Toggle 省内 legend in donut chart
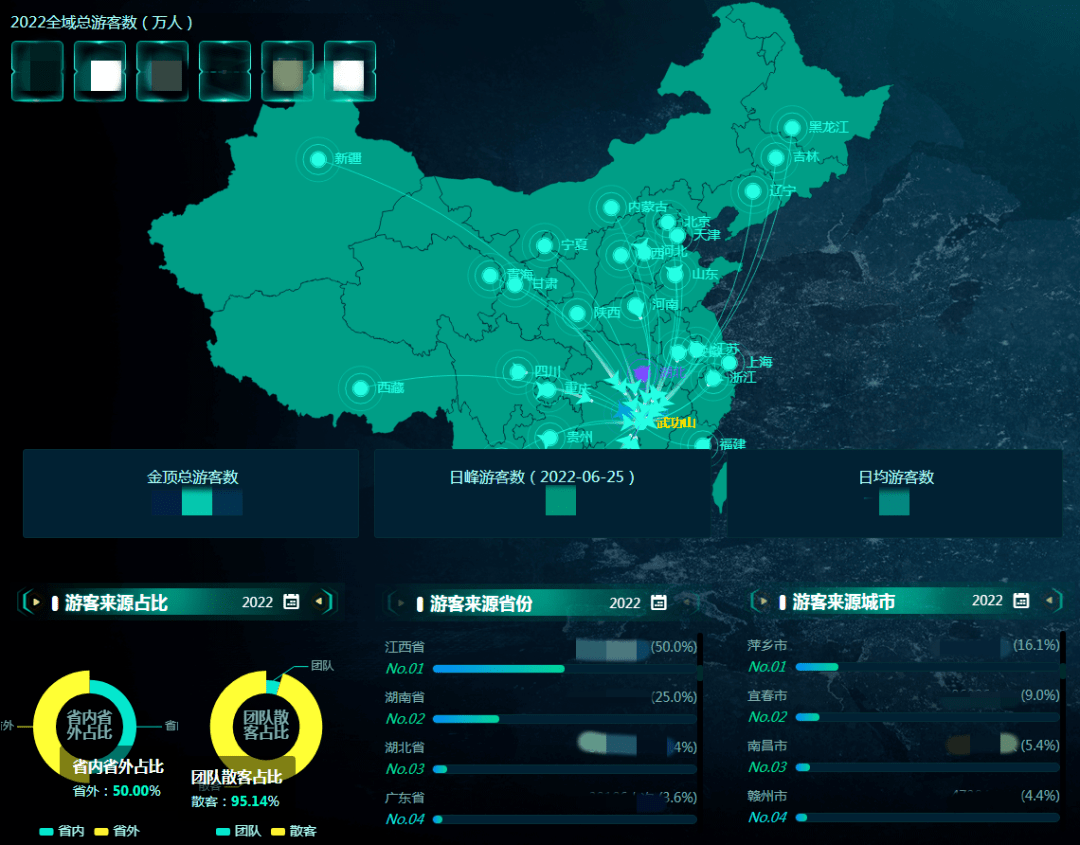This screenshot has width=1080, height=845. tap(60, 831)
